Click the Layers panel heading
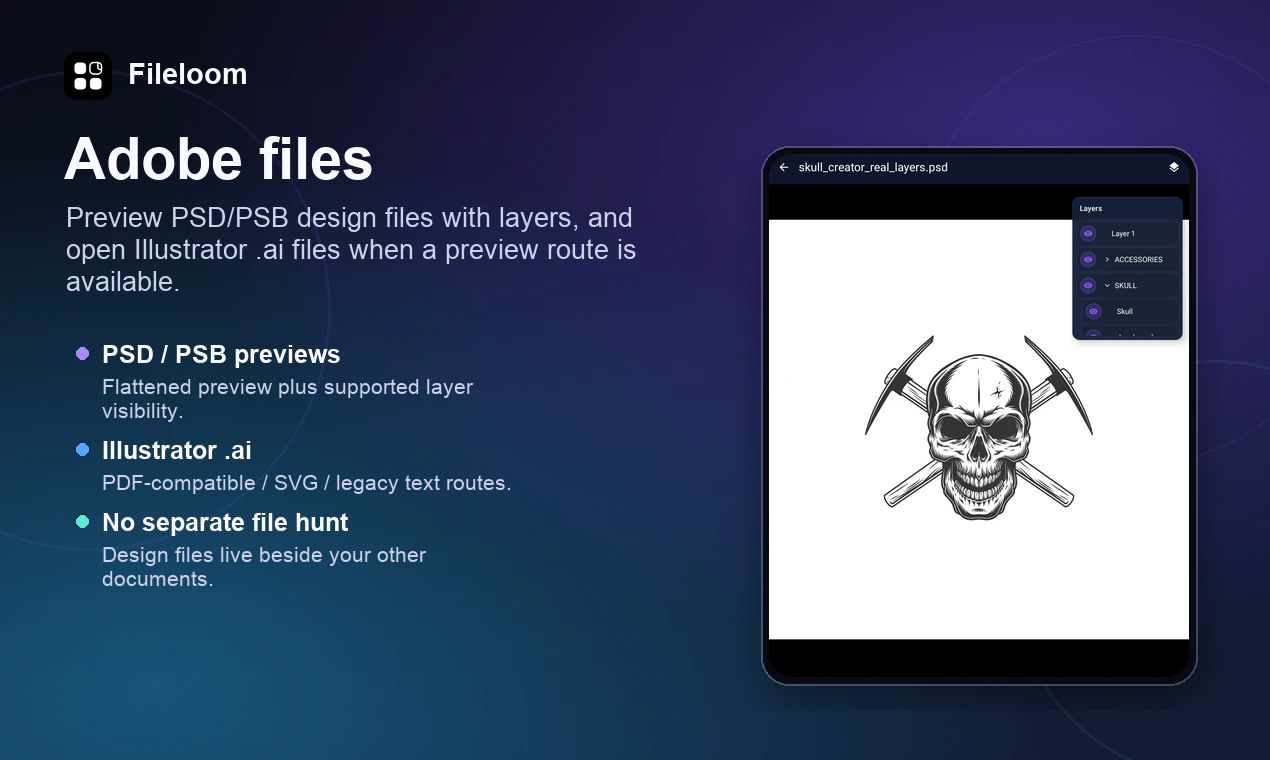 point(1091,208)
